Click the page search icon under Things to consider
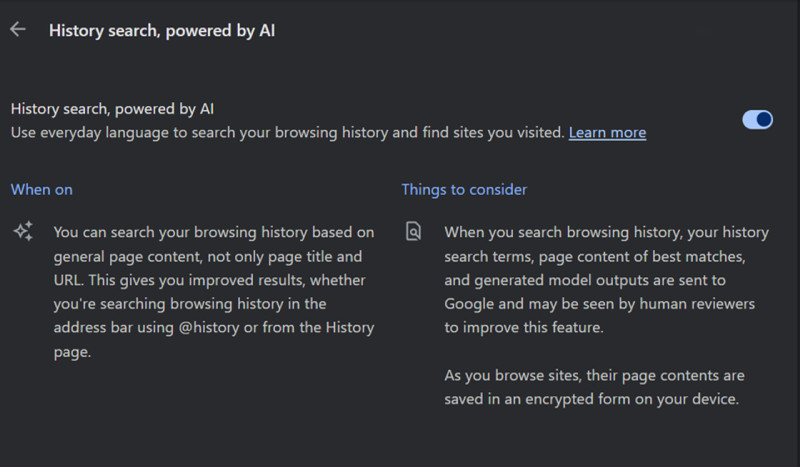The width and height of the screenshot is (800, 467). pyautogui.click(x=414, y=232)
